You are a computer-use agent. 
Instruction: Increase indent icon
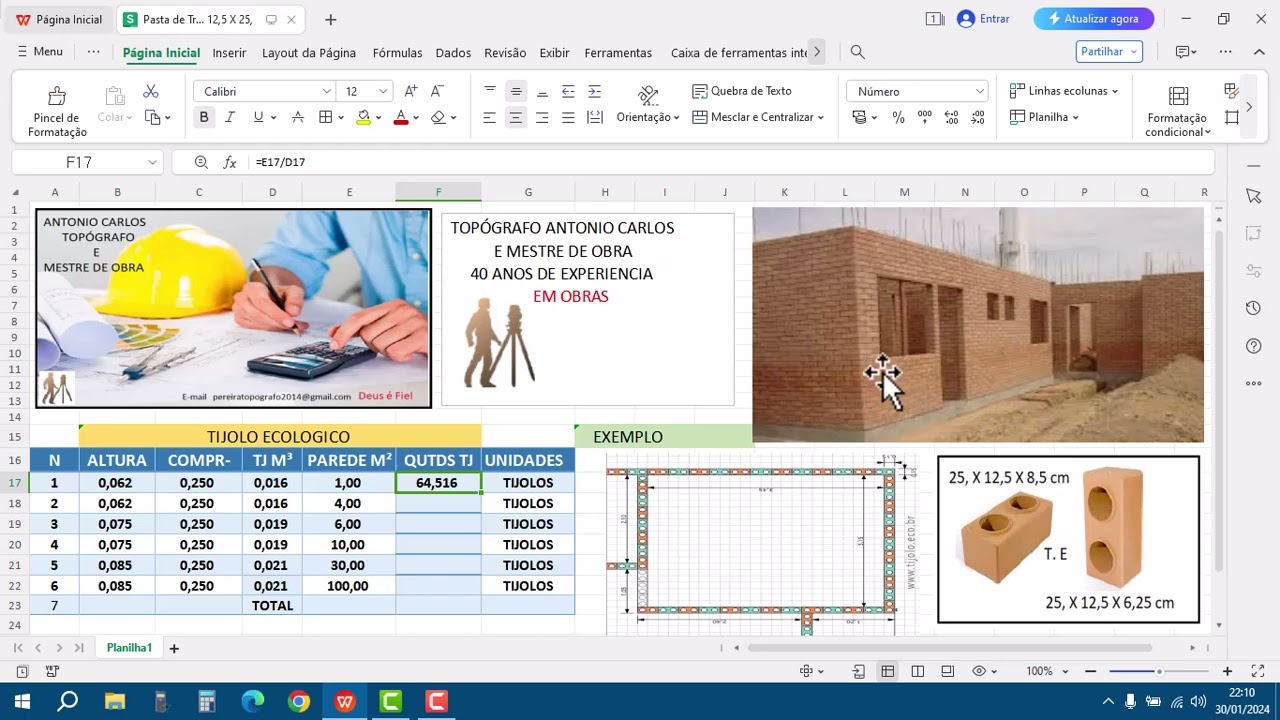594,91
